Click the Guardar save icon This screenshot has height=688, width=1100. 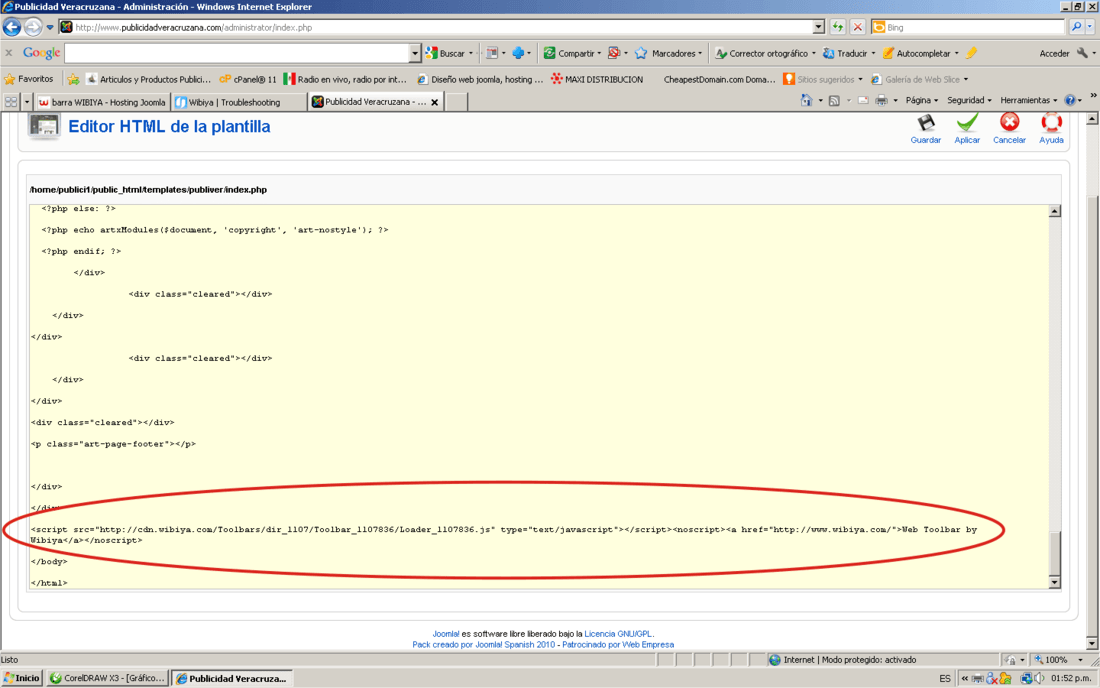point(926,123)
